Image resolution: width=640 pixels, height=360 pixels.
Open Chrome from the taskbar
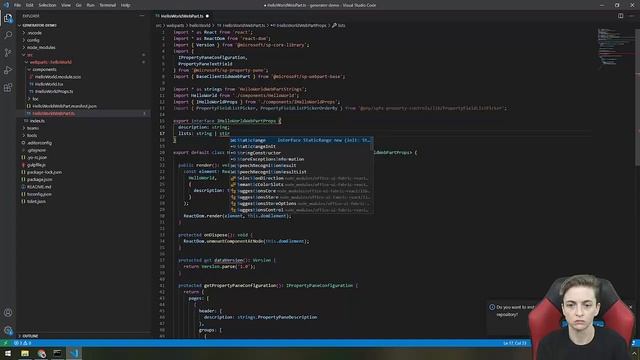(x=42, y=353)
